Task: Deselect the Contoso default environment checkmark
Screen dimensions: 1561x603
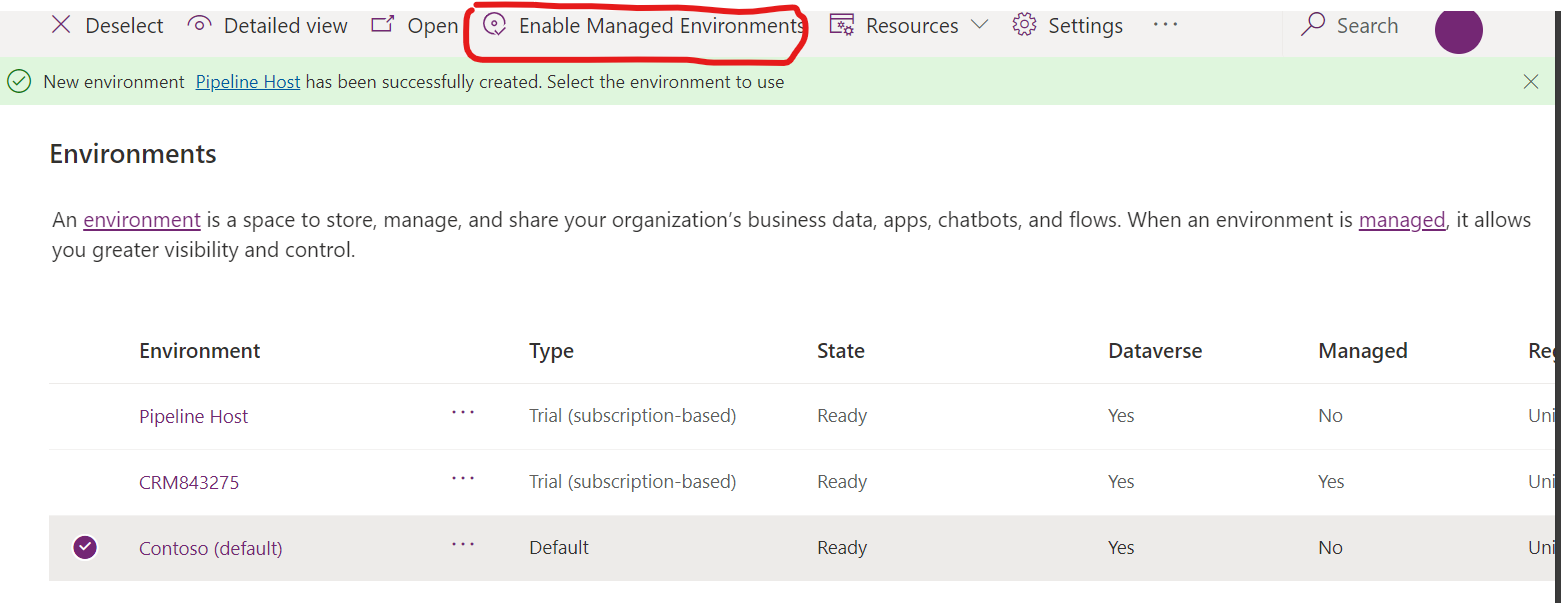Action: (x=85, y=547)
